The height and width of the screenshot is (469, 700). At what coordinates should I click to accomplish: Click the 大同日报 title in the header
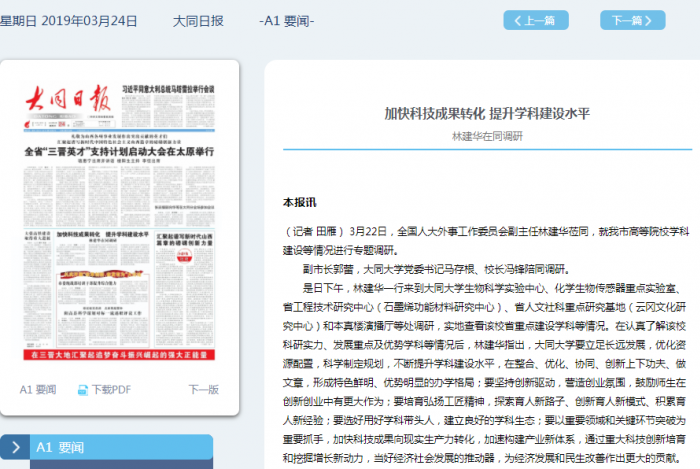tap(198, 20)
